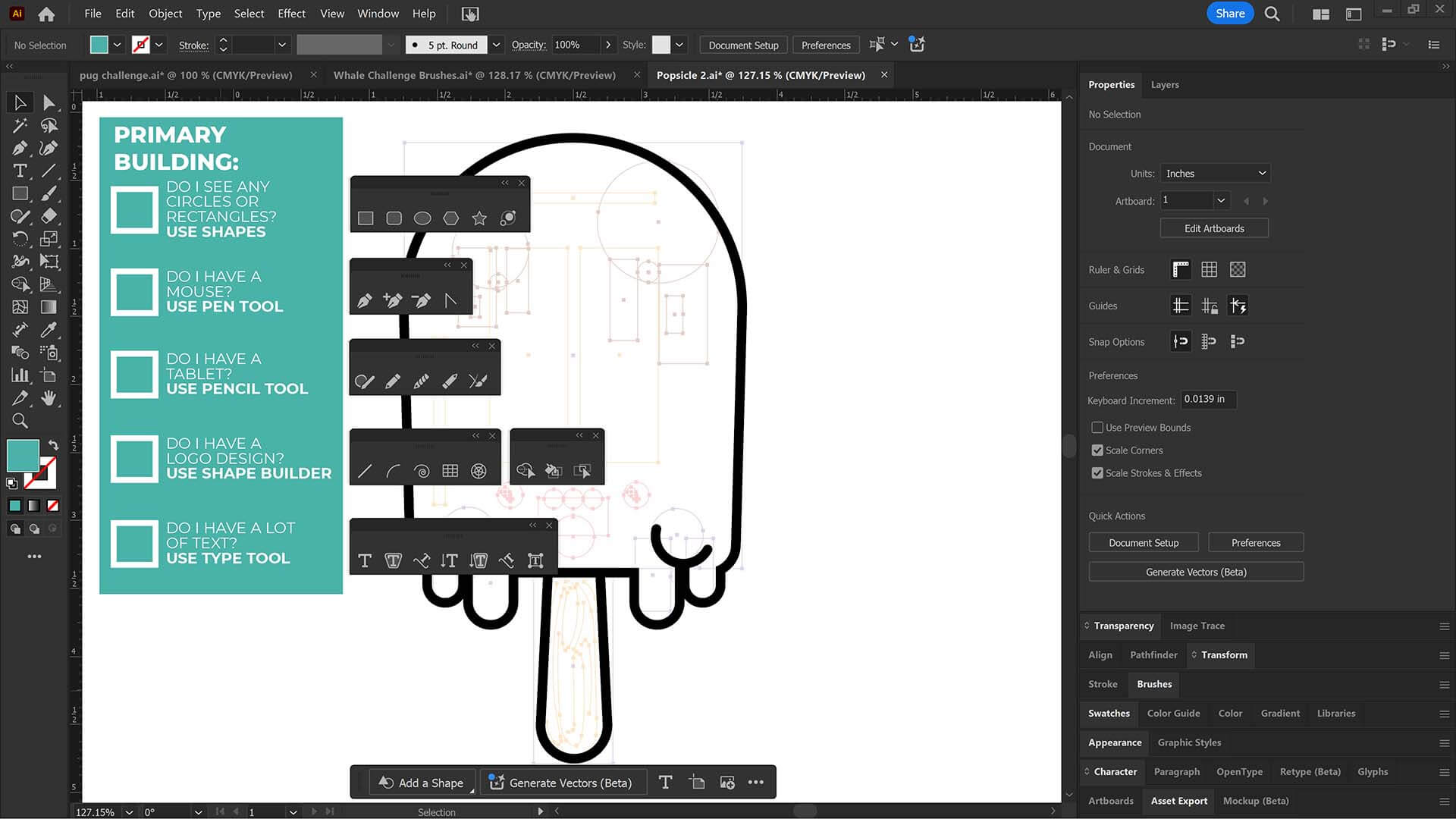Toggle the Use Preview Bounds checkbox
Viewport: 1456px width, 819px height.
coord(1097,428)
